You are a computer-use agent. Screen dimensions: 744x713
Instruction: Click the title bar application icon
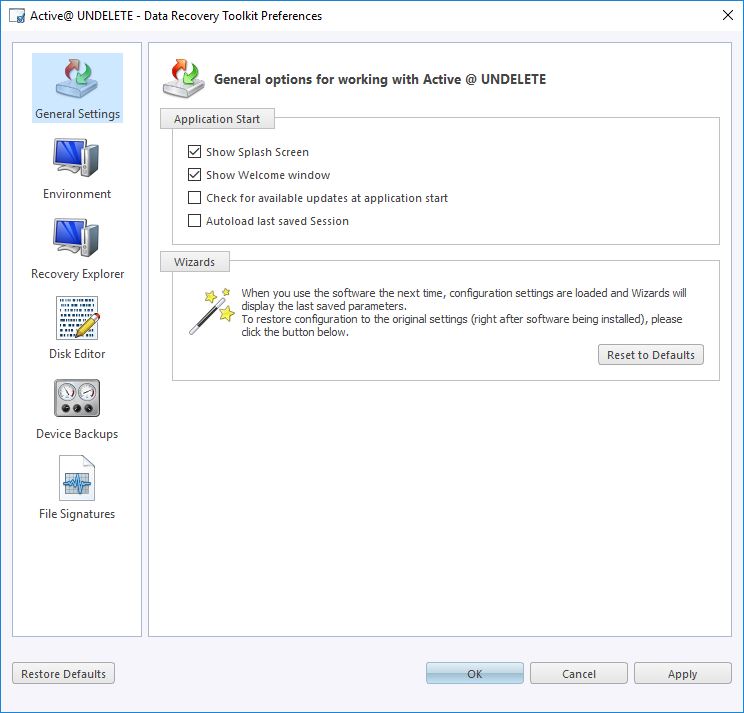click(x=17, y=16)
